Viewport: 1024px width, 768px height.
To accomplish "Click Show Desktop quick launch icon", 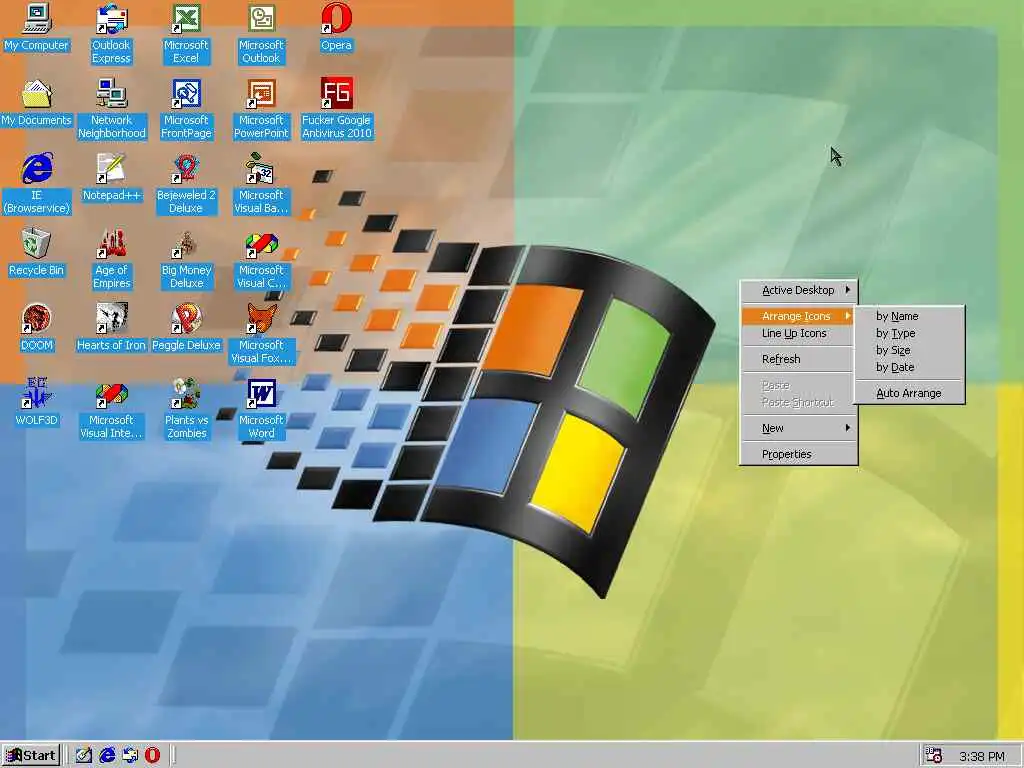I will click(84, 756).
